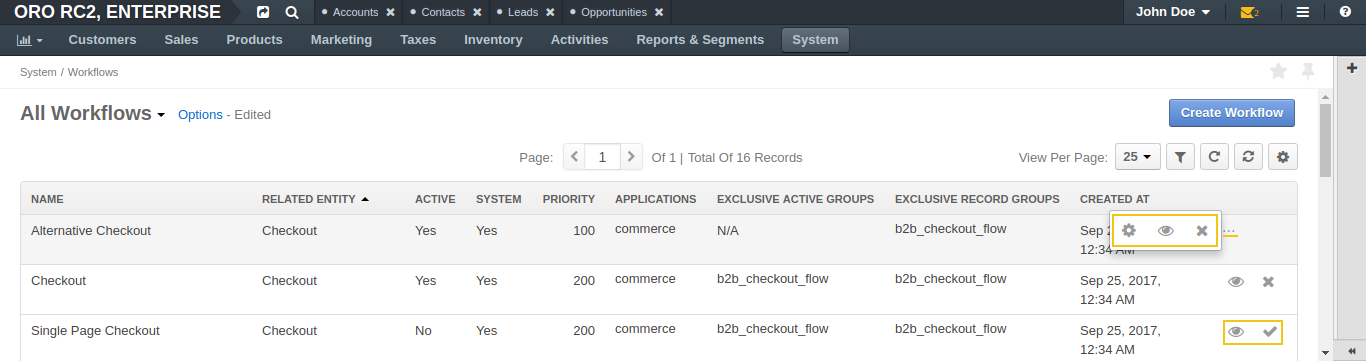Open the Customers menu
This screenshot has width=1366, height=361.
pyautogui.click(x=102, y=40)
